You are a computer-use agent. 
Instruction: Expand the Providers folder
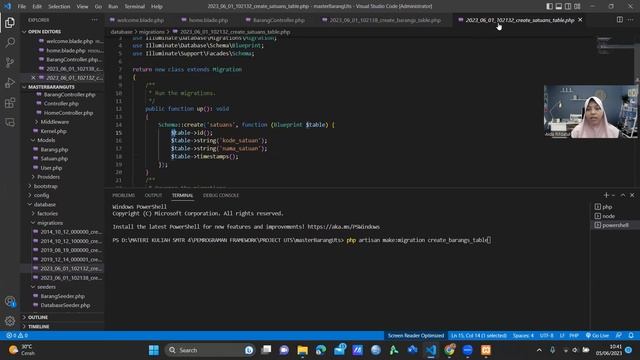tap(48, 177)
